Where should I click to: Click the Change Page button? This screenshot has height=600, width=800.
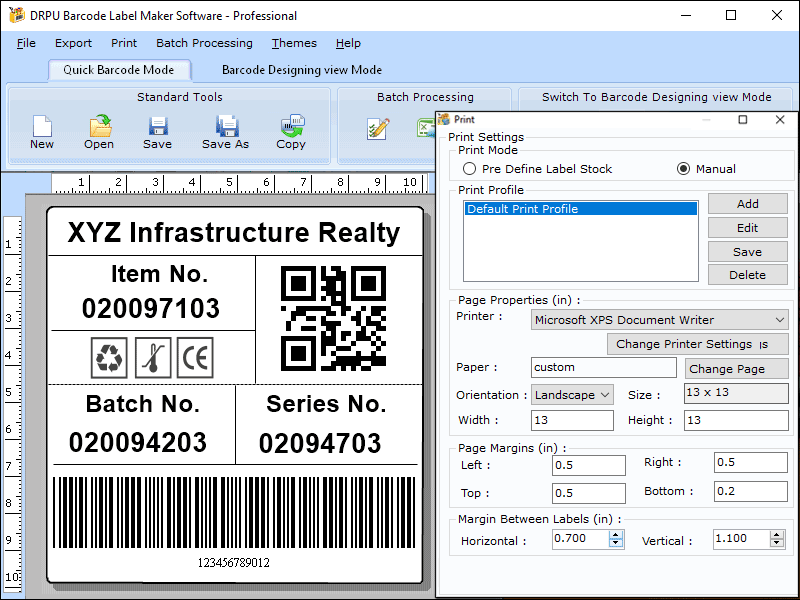tap(736, 368)
